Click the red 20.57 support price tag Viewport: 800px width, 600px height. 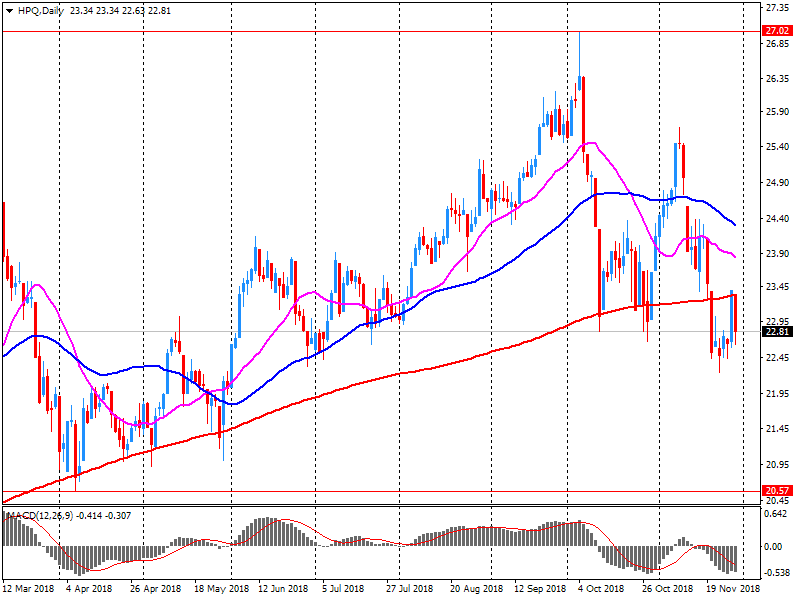777,491
